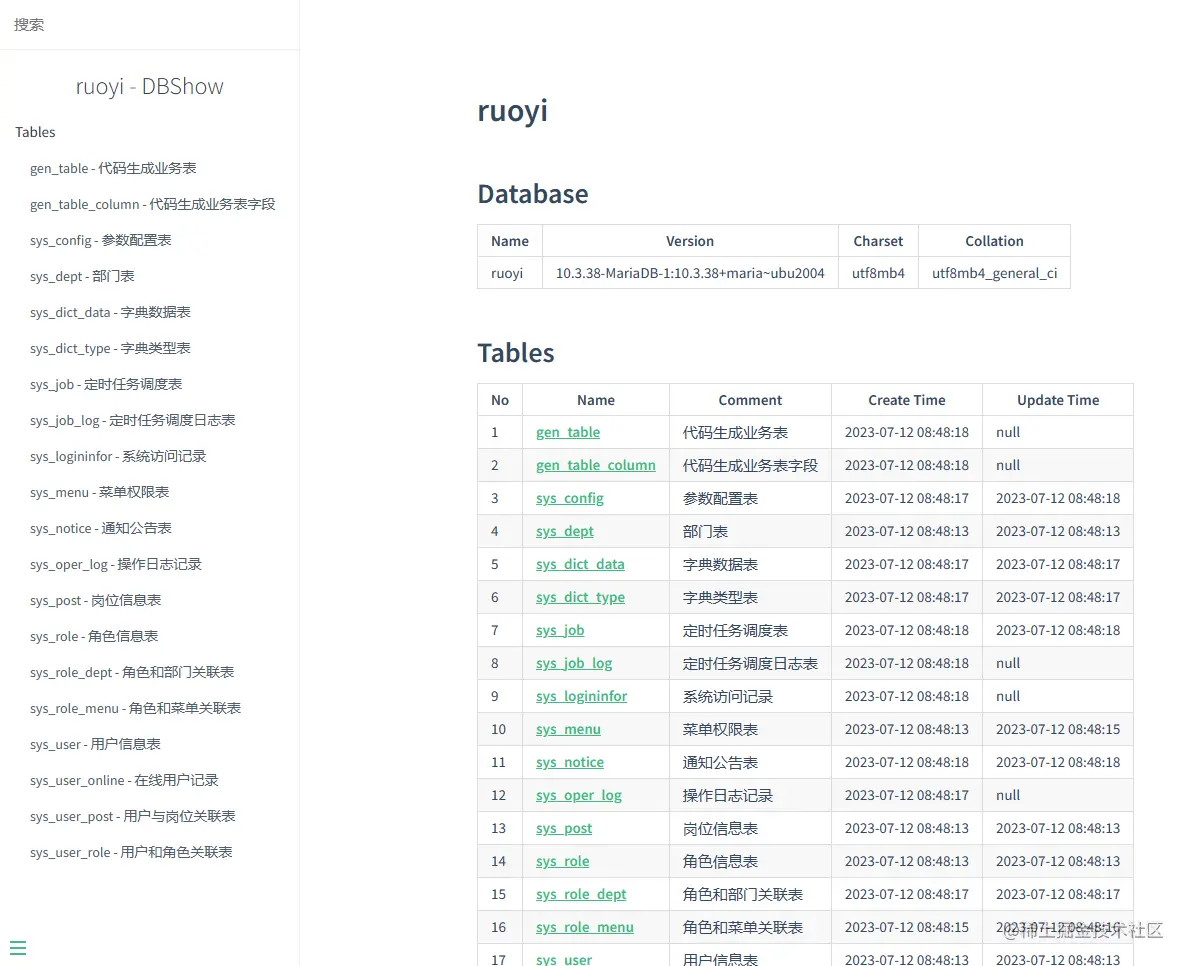Click the Tables heading in sidebar
The width and height of the screenshot is (1189, 966).
(x=35, y=132)
